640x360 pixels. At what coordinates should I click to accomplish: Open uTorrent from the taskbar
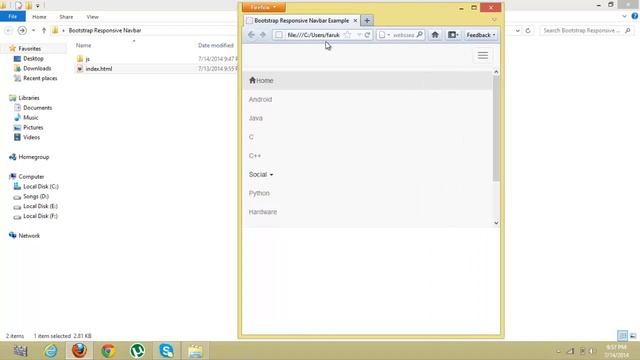click(x=137, y=351)
